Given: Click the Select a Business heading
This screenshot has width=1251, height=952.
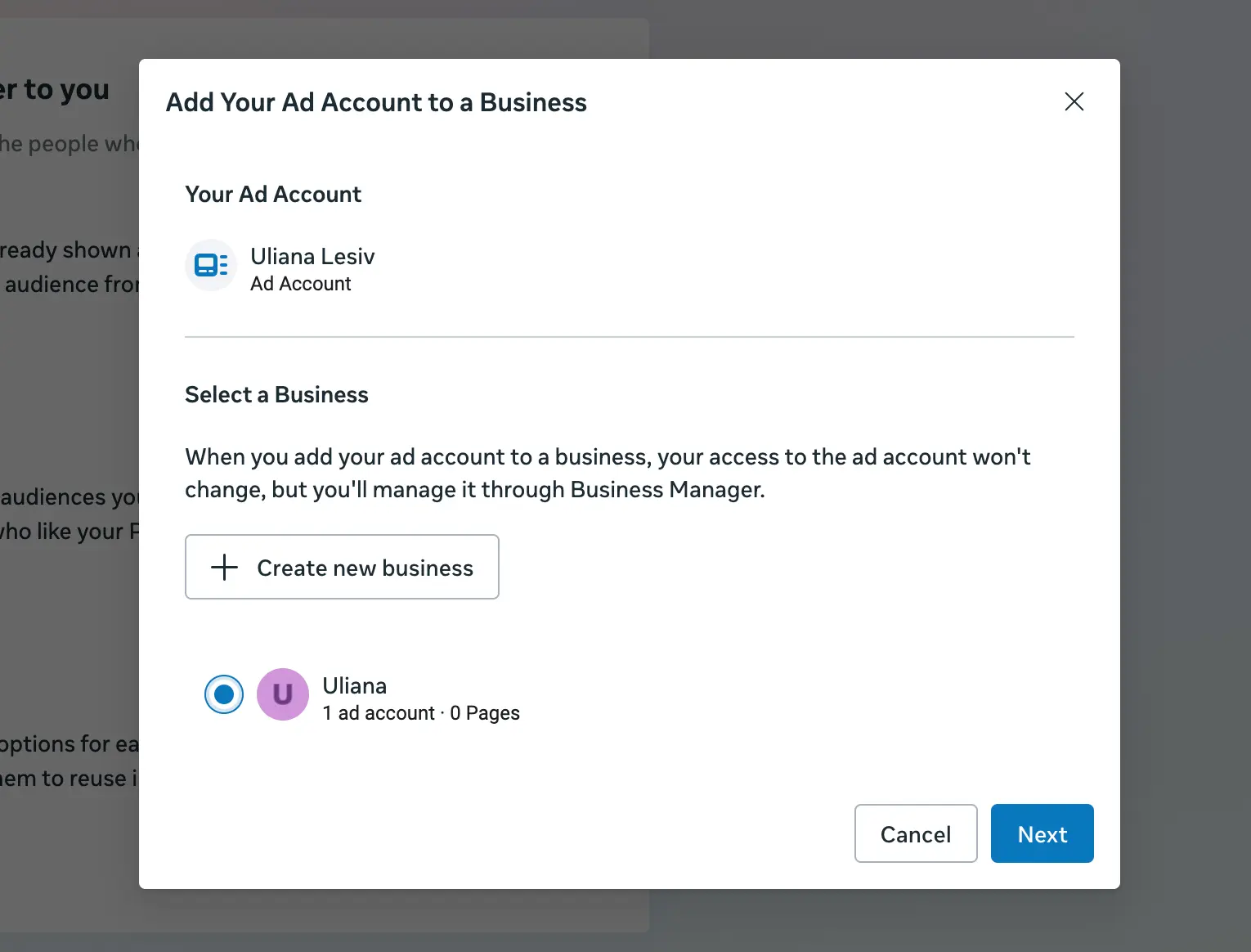Looking at the screenshot, I should (276, 394).
